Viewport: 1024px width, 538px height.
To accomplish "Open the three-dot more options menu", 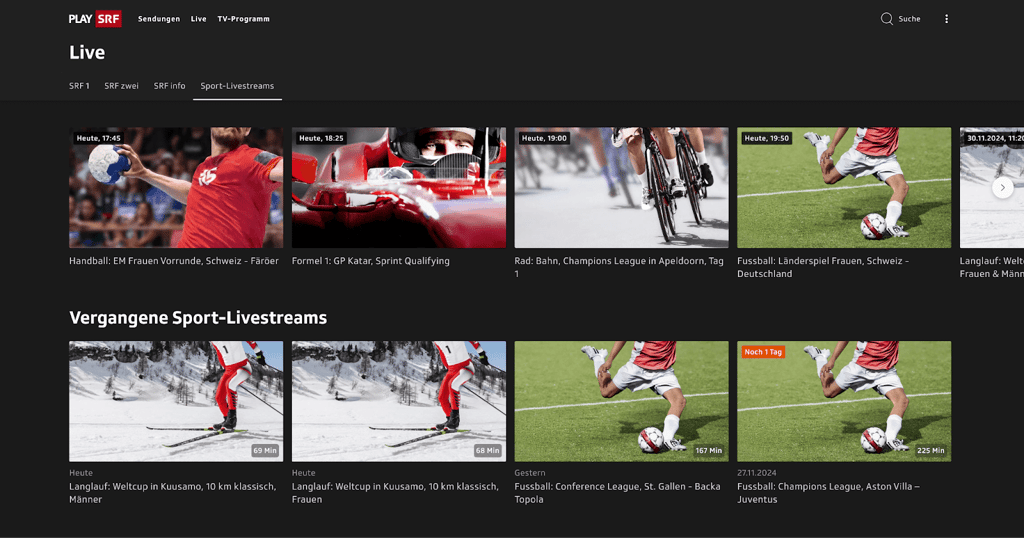I will coord(946,19).
